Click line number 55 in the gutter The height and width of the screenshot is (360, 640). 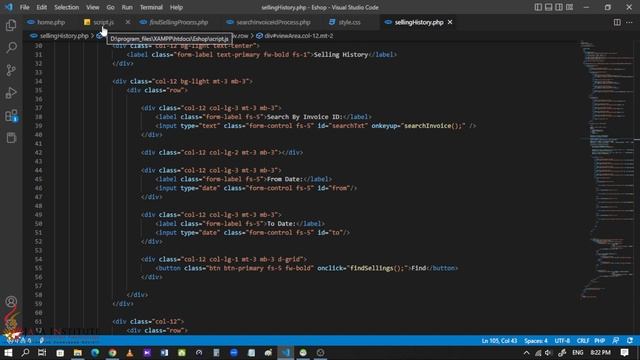[38, 268]
